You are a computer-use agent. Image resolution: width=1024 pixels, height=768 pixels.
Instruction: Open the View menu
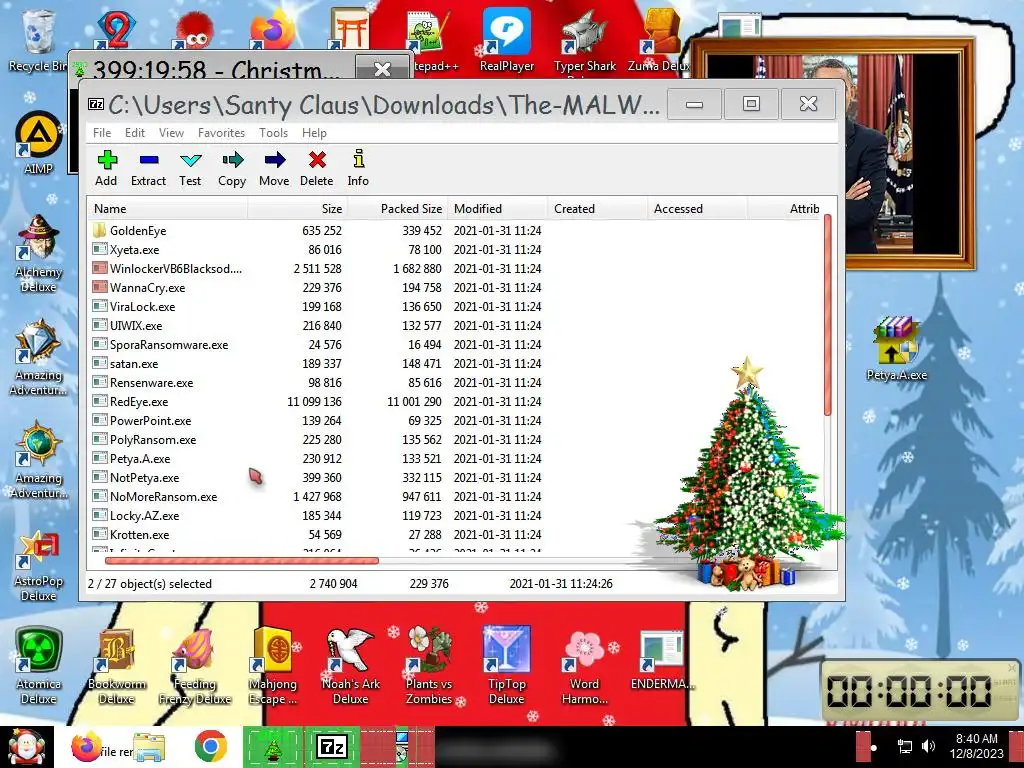point(171,133)
